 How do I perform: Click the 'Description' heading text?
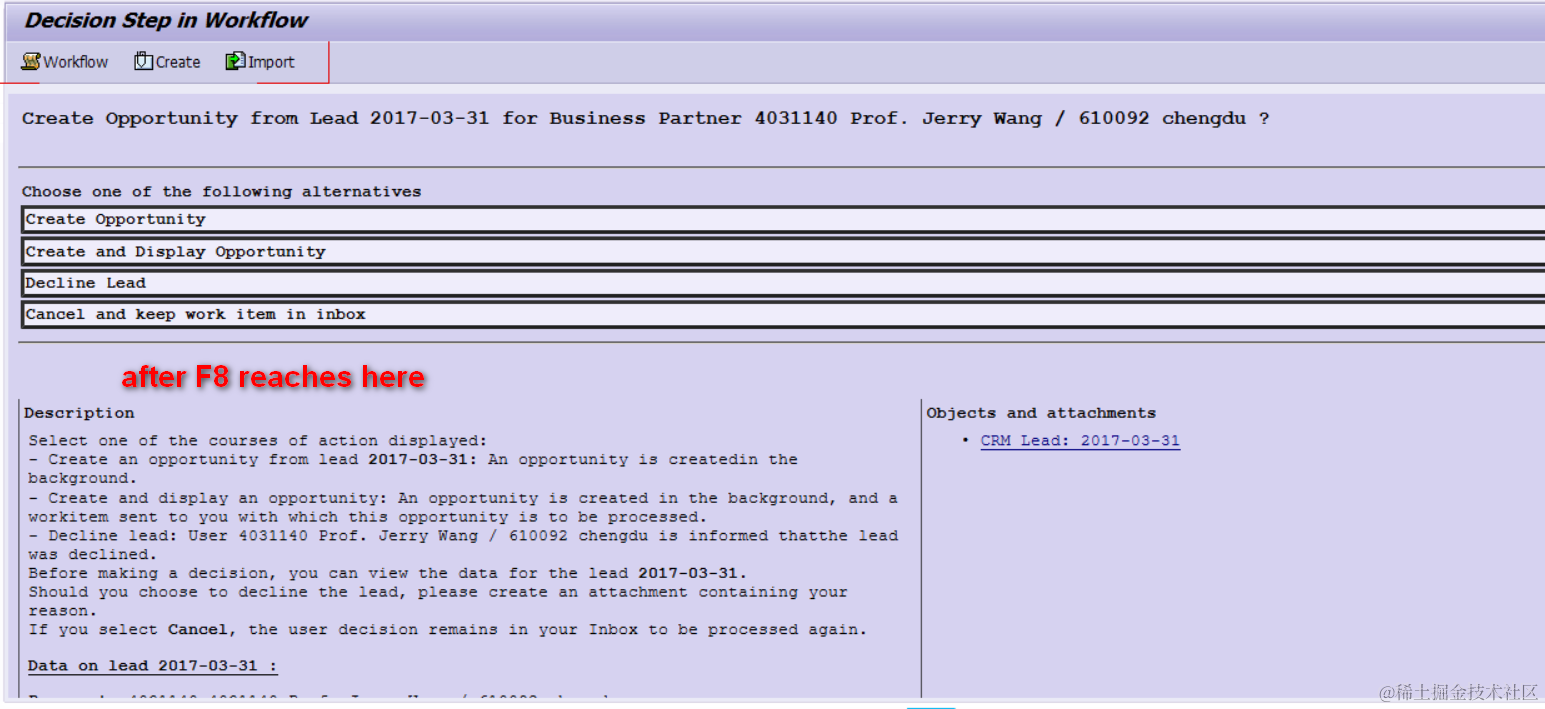79,413
